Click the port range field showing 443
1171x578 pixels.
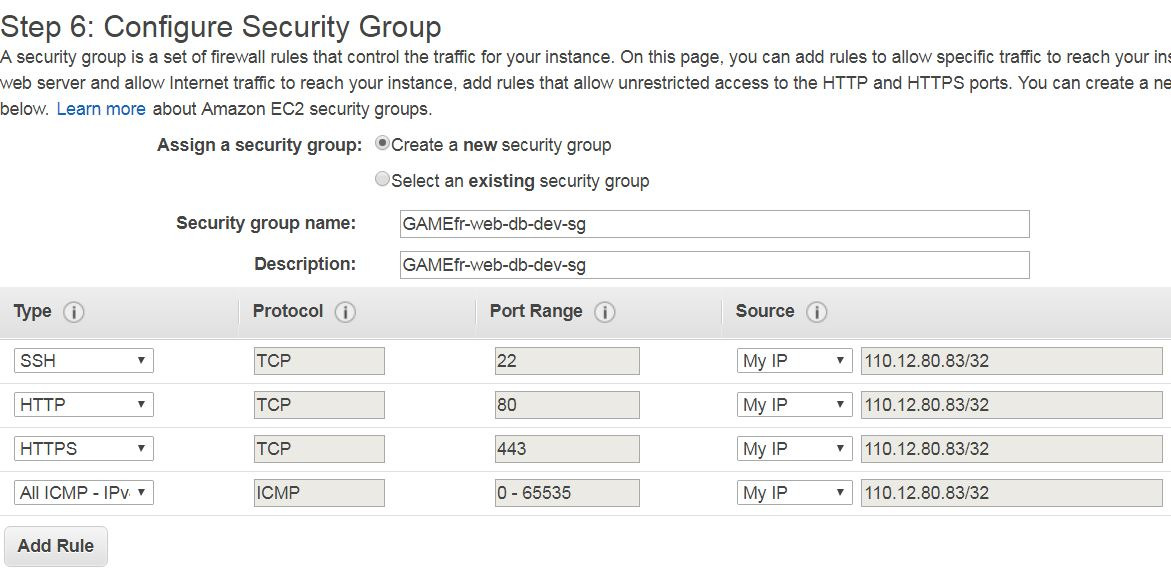pyautogui.click(x=567, y=449)
